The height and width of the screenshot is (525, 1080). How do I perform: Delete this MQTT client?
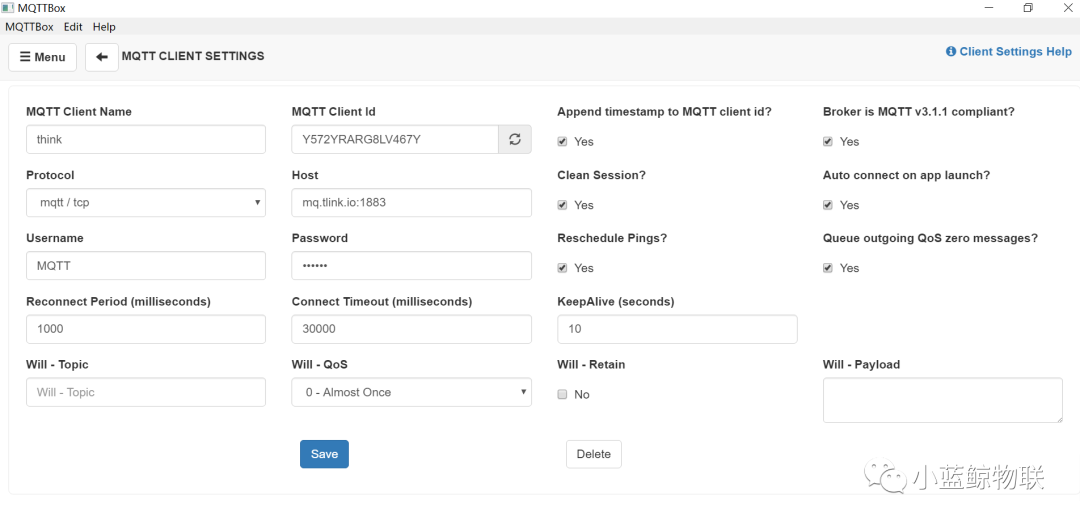(594, 454)
